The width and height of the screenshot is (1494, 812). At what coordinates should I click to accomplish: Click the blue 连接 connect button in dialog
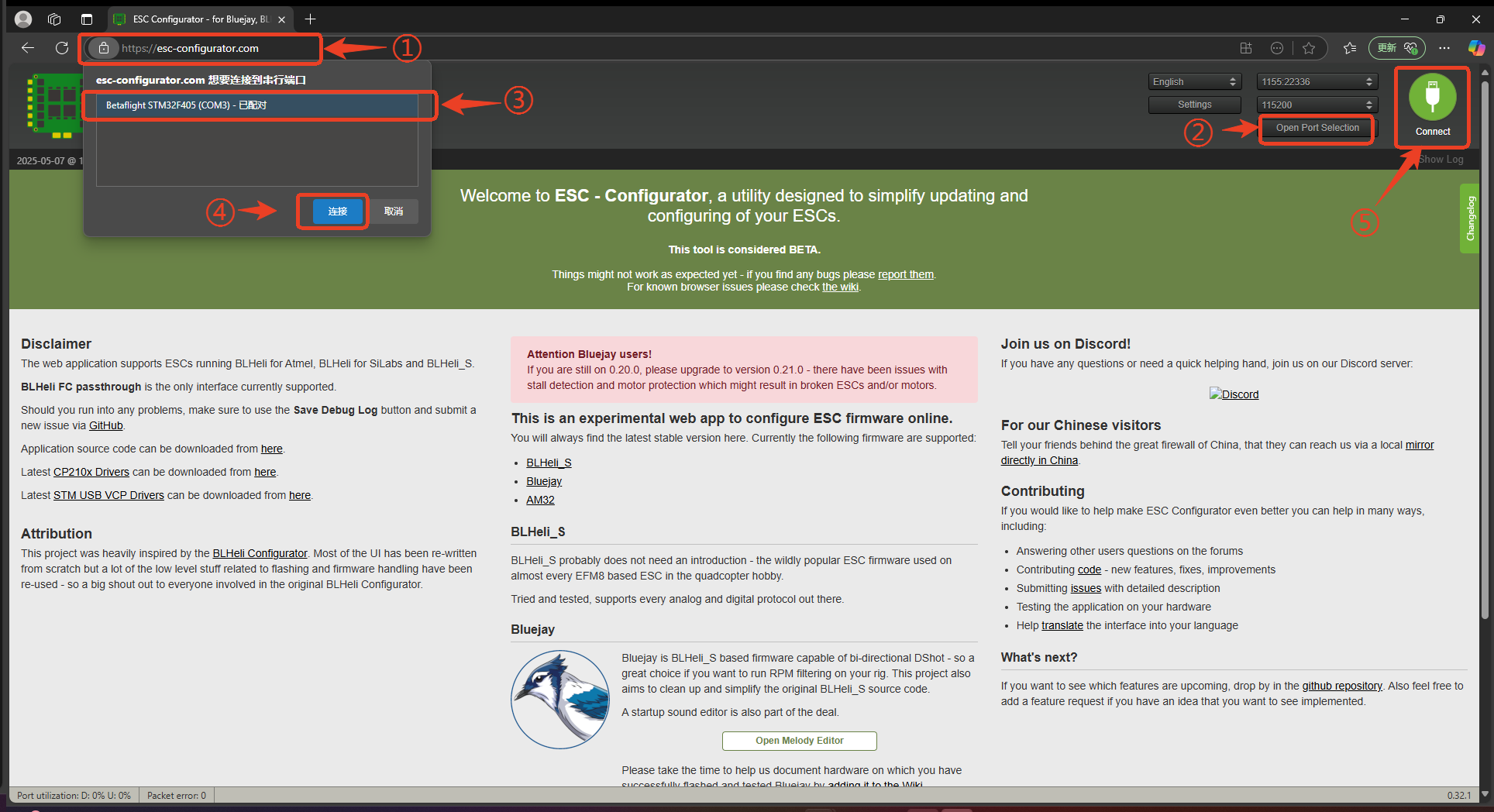[338, 212]
